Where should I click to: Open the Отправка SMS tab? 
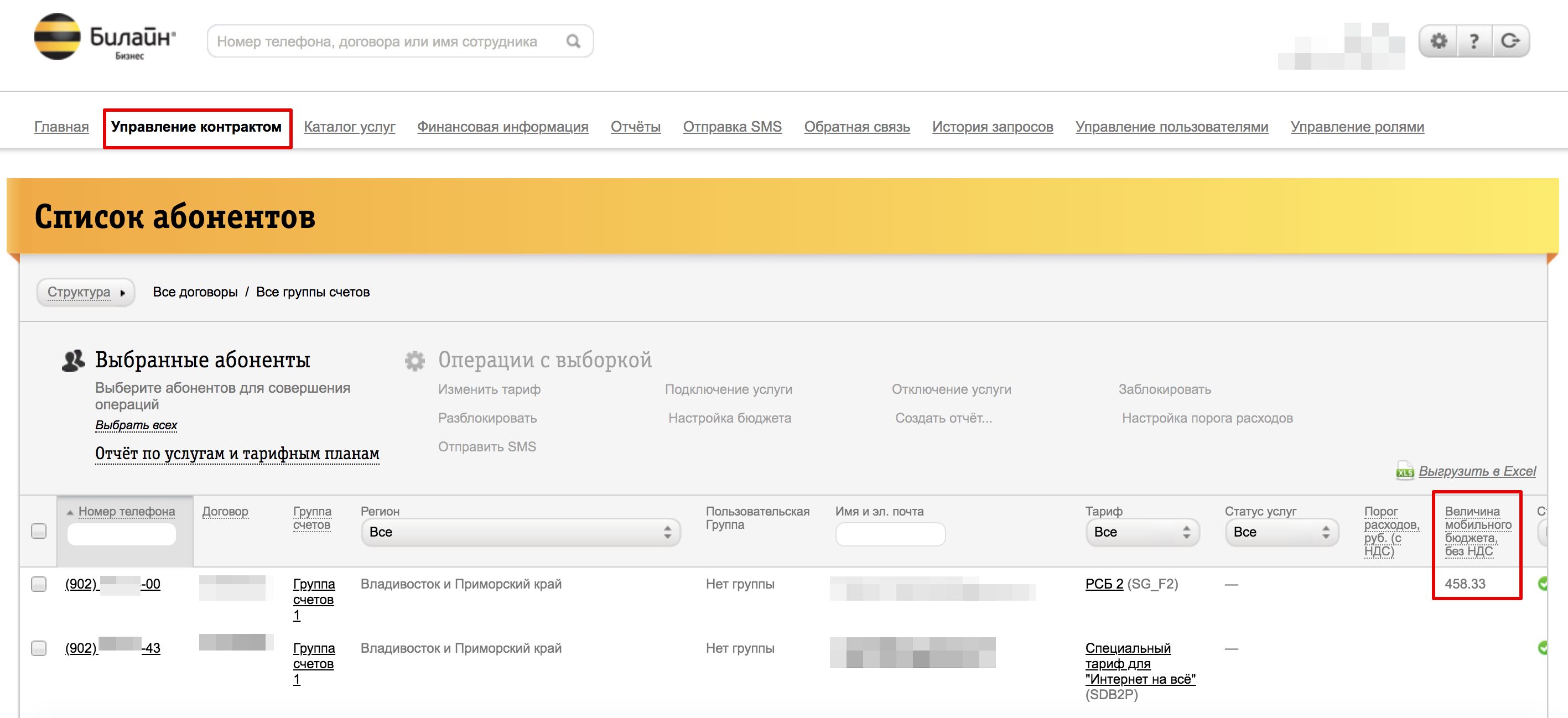732,127
